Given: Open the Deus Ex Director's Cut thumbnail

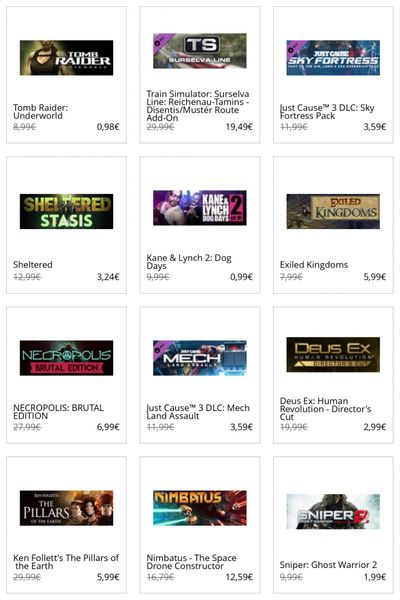Looking at the screenshot, I should [333, 354].
